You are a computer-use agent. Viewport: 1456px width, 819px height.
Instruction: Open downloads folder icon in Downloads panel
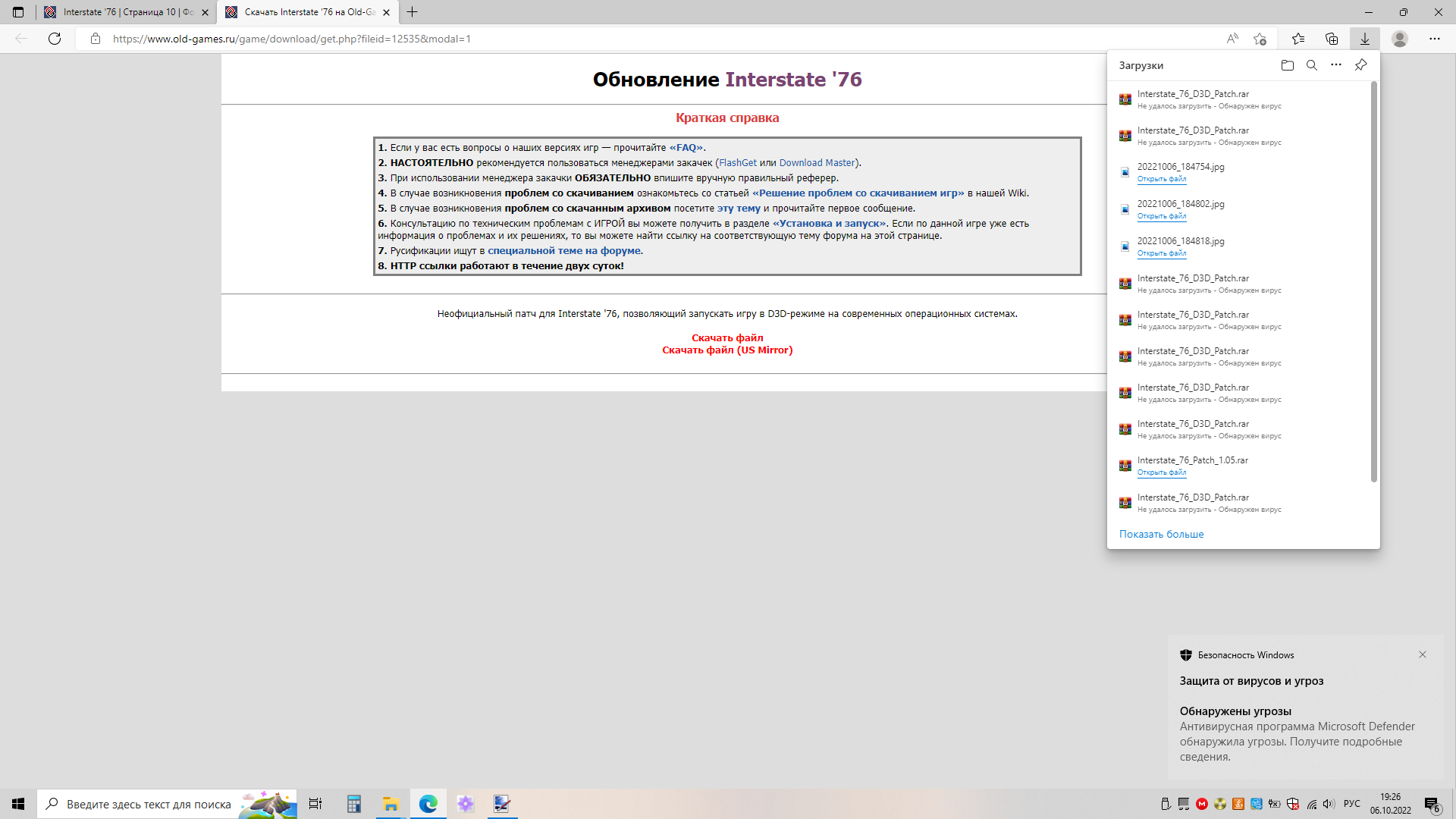click(x=1287, y=65)
